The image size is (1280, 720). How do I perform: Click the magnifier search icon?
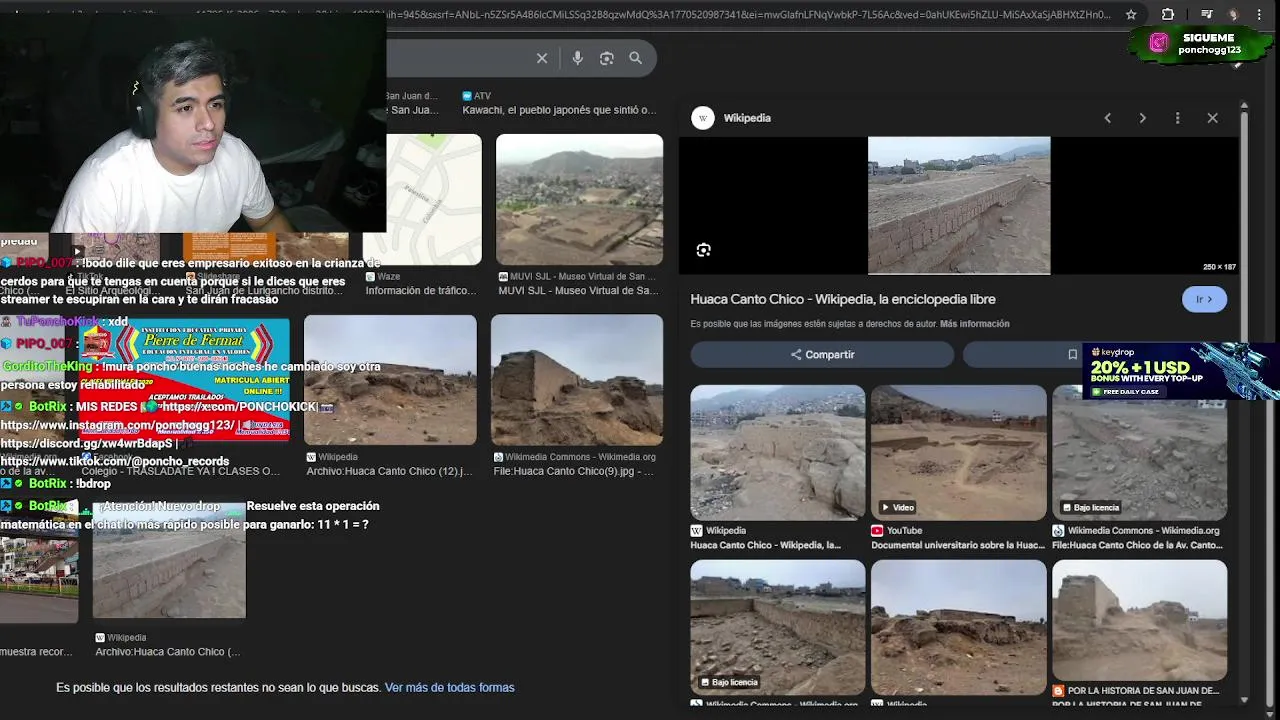click(635, 58)
